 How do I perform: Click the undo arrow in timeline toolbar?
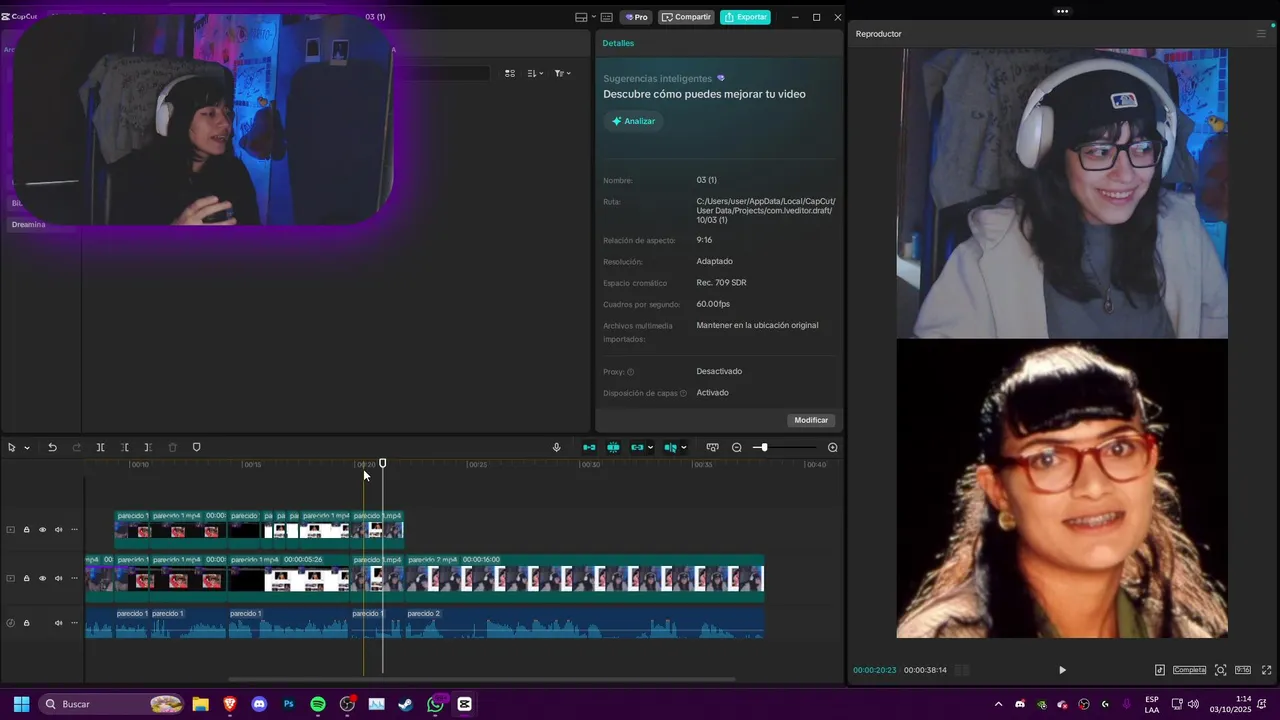point(52,447)
